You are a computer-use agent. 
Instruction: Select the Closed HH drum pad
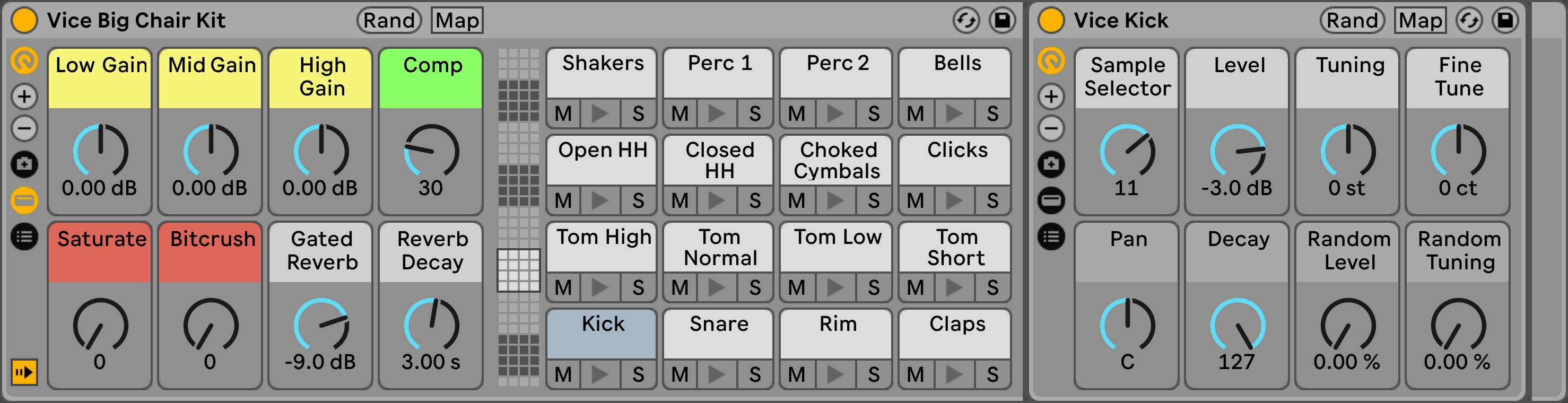(x=719, y=160)
